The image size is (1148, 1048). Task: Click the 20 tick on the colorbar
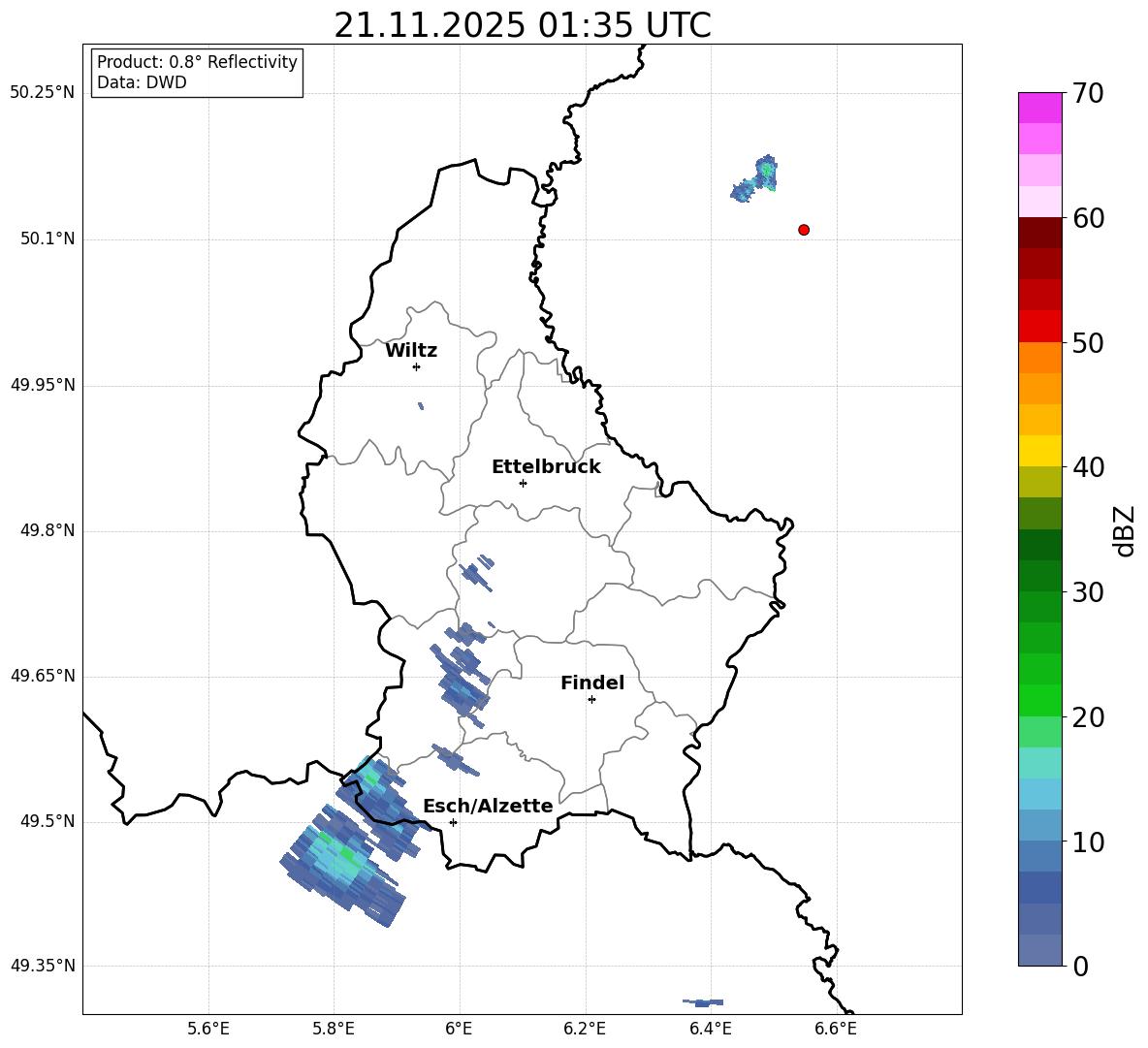pos(1088,717)
